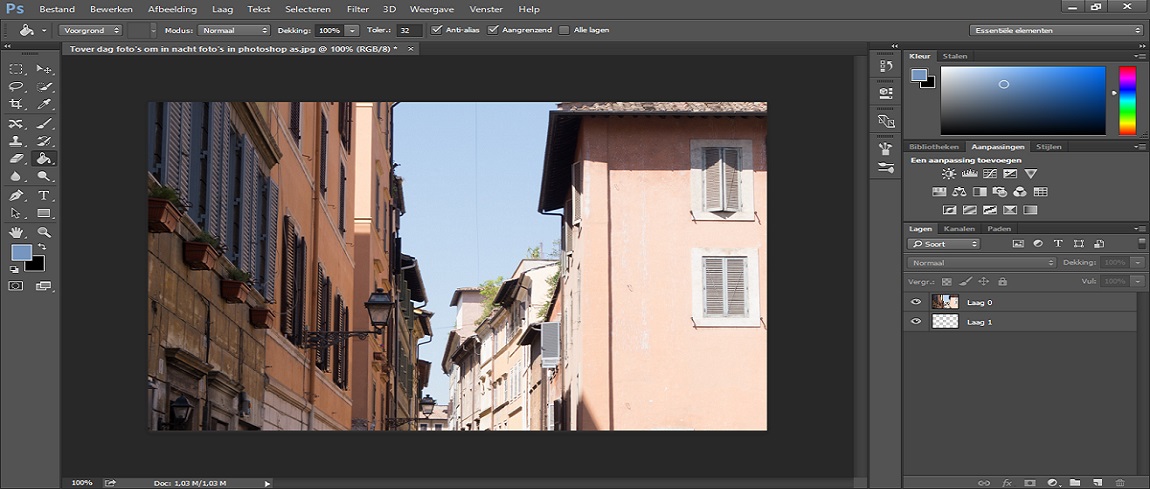
Task: Select the Dodge tool
Action: pyautogui.click(x=44, y=176)
